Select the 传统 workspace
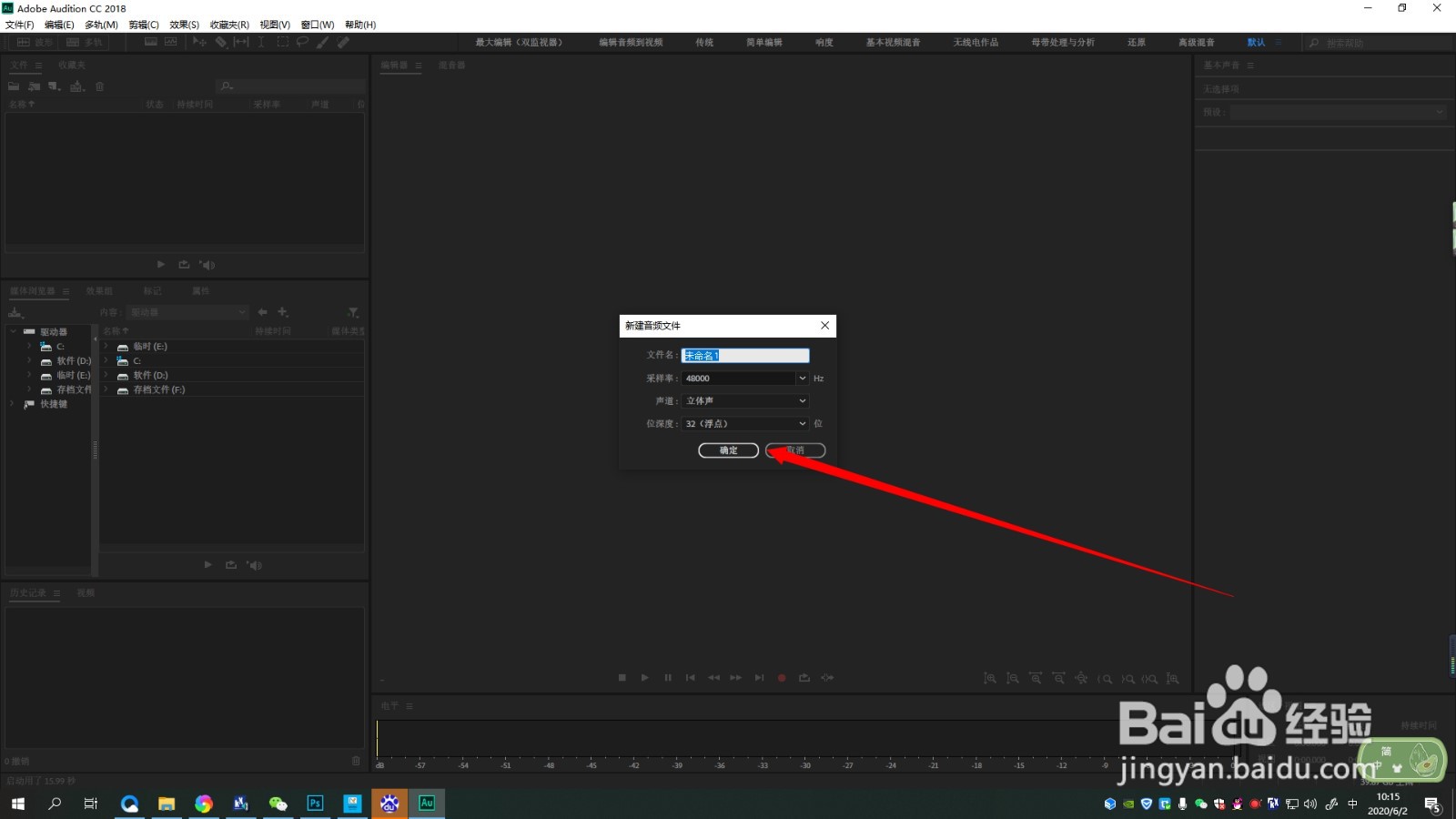Image resolution: width=1456 pixels, height=819 pixels. point(704,43)
